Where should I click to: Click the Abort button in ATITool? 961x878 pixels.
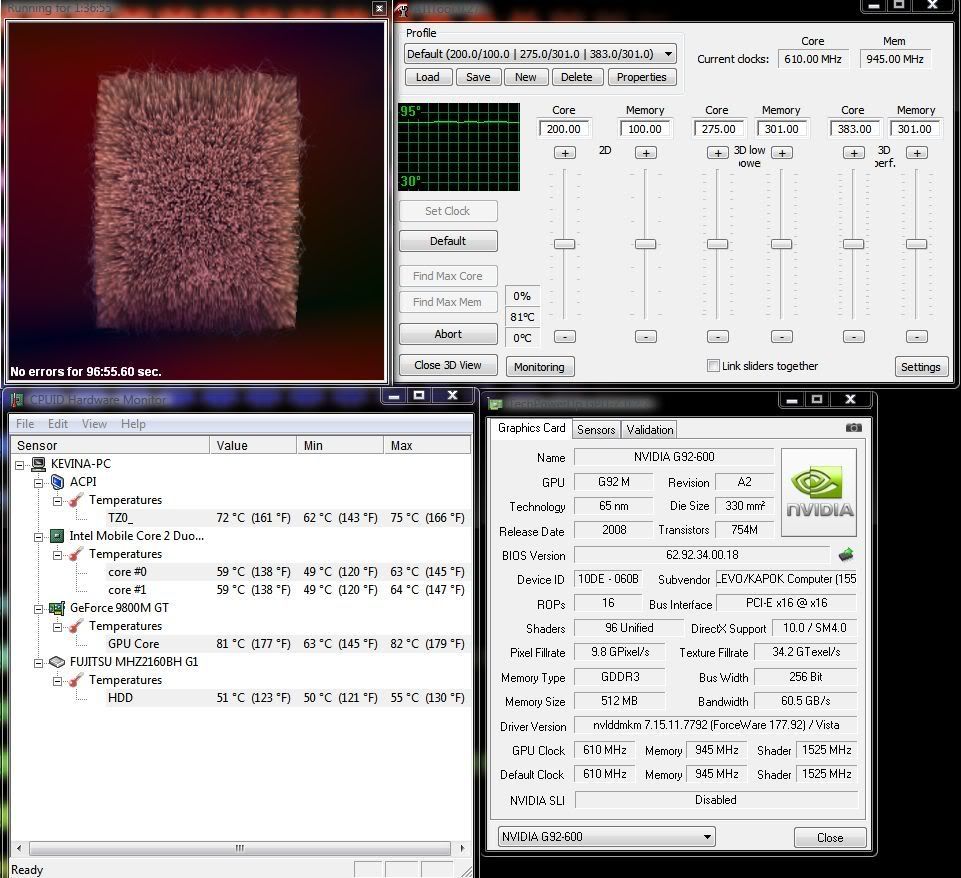click(x=448, y=334)
